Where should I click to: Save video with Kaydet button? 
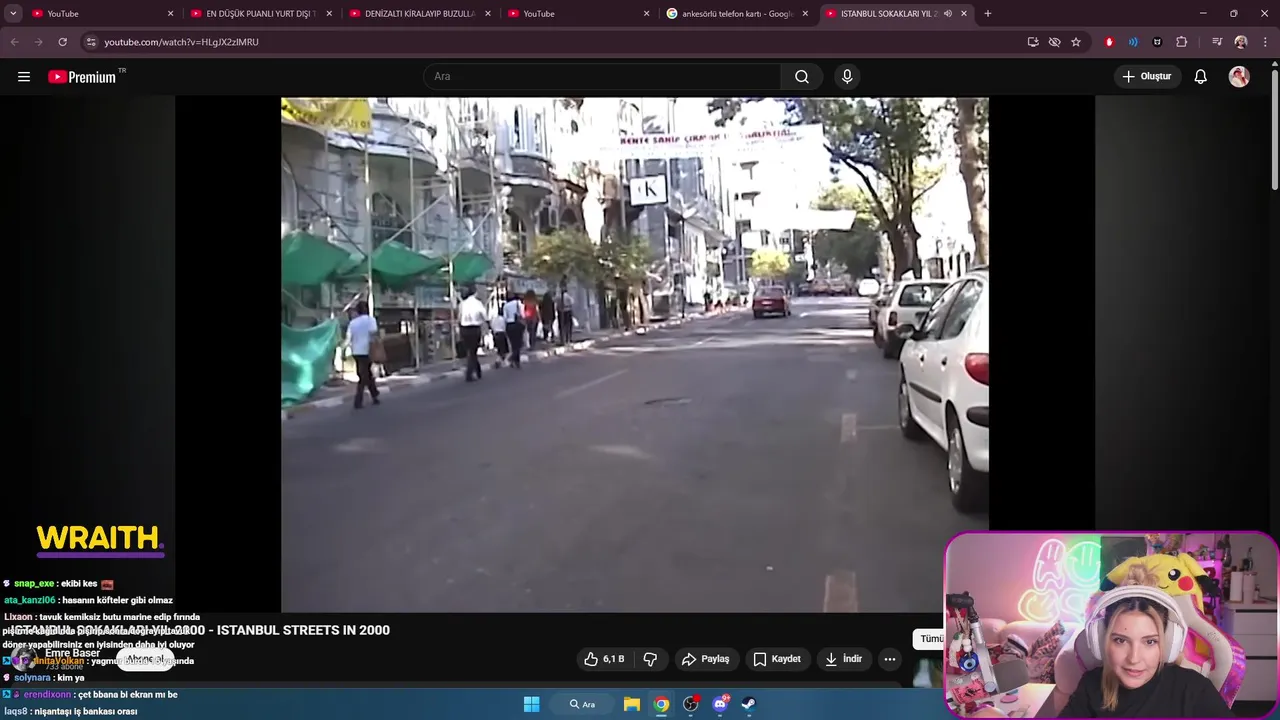pos(777,659)
